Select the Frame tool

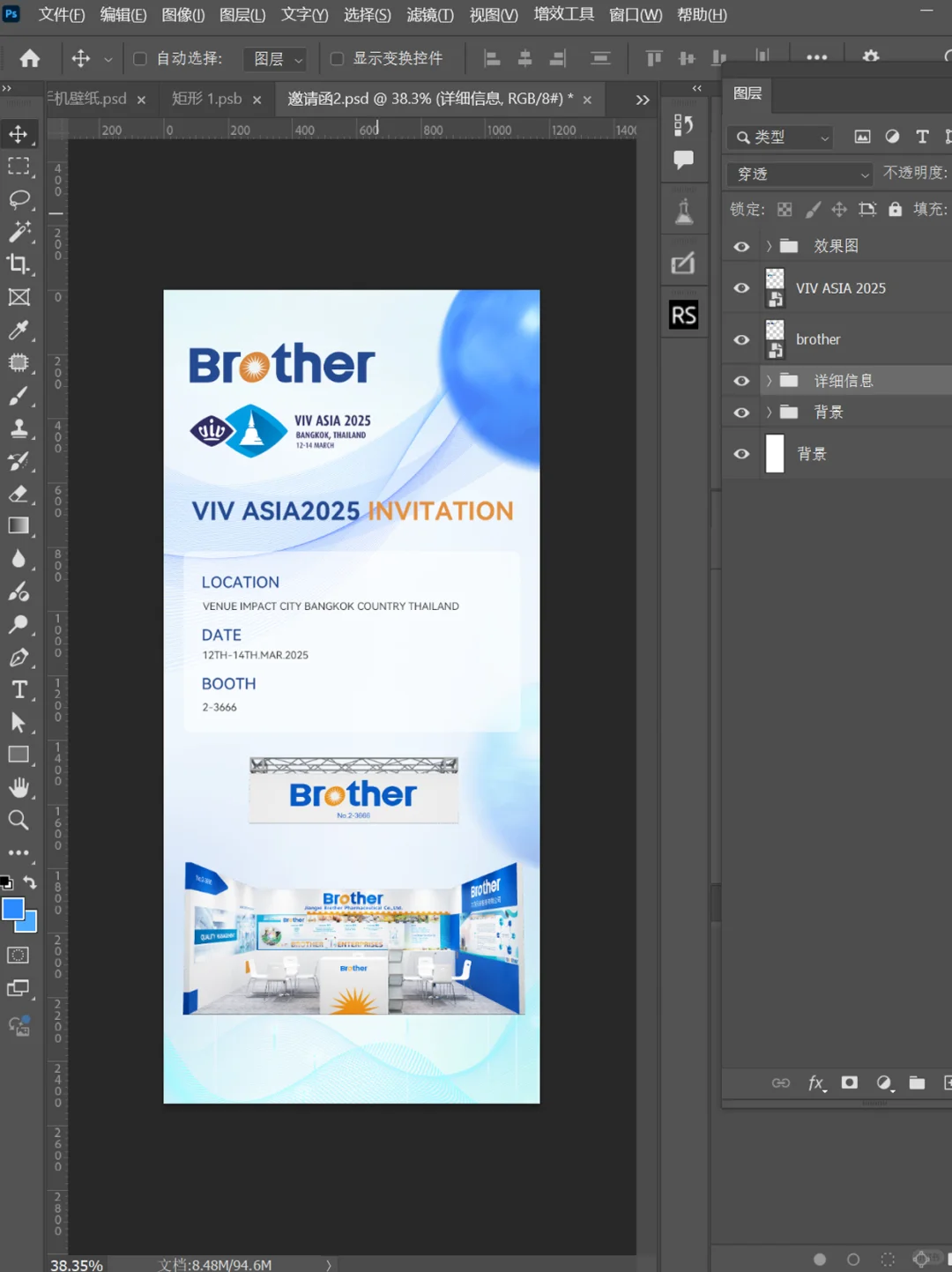[x=19, y=297]
